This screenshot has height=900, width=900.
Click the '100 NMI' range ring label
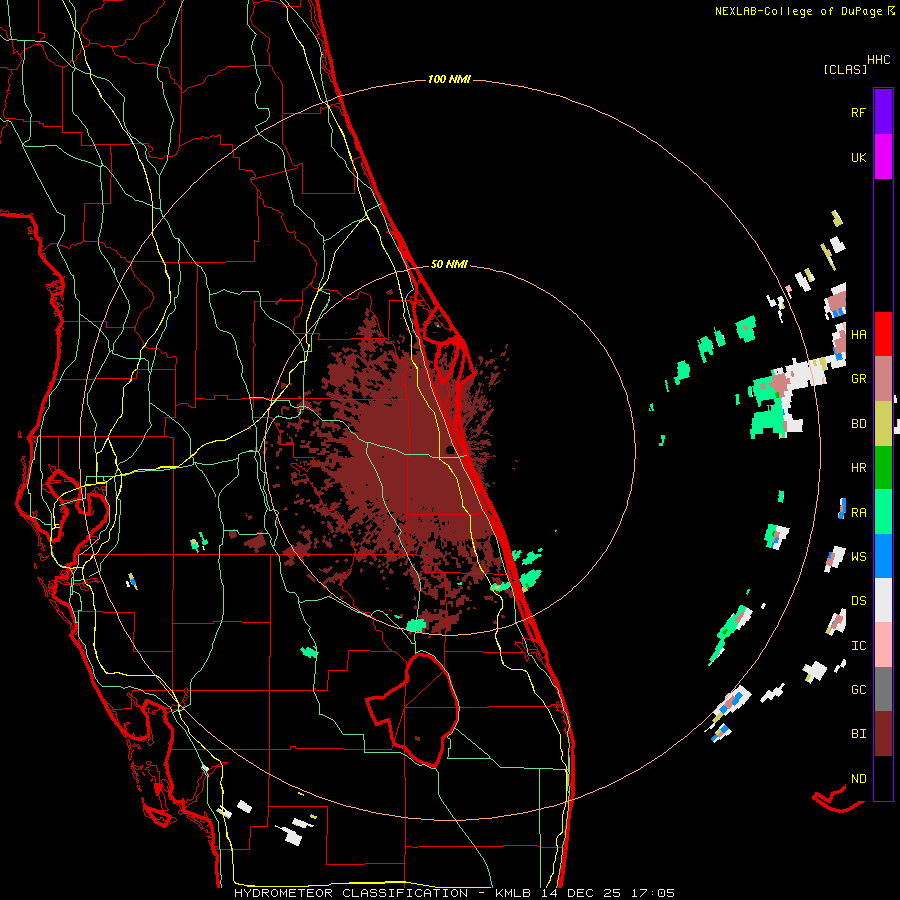tap(449, 79)
